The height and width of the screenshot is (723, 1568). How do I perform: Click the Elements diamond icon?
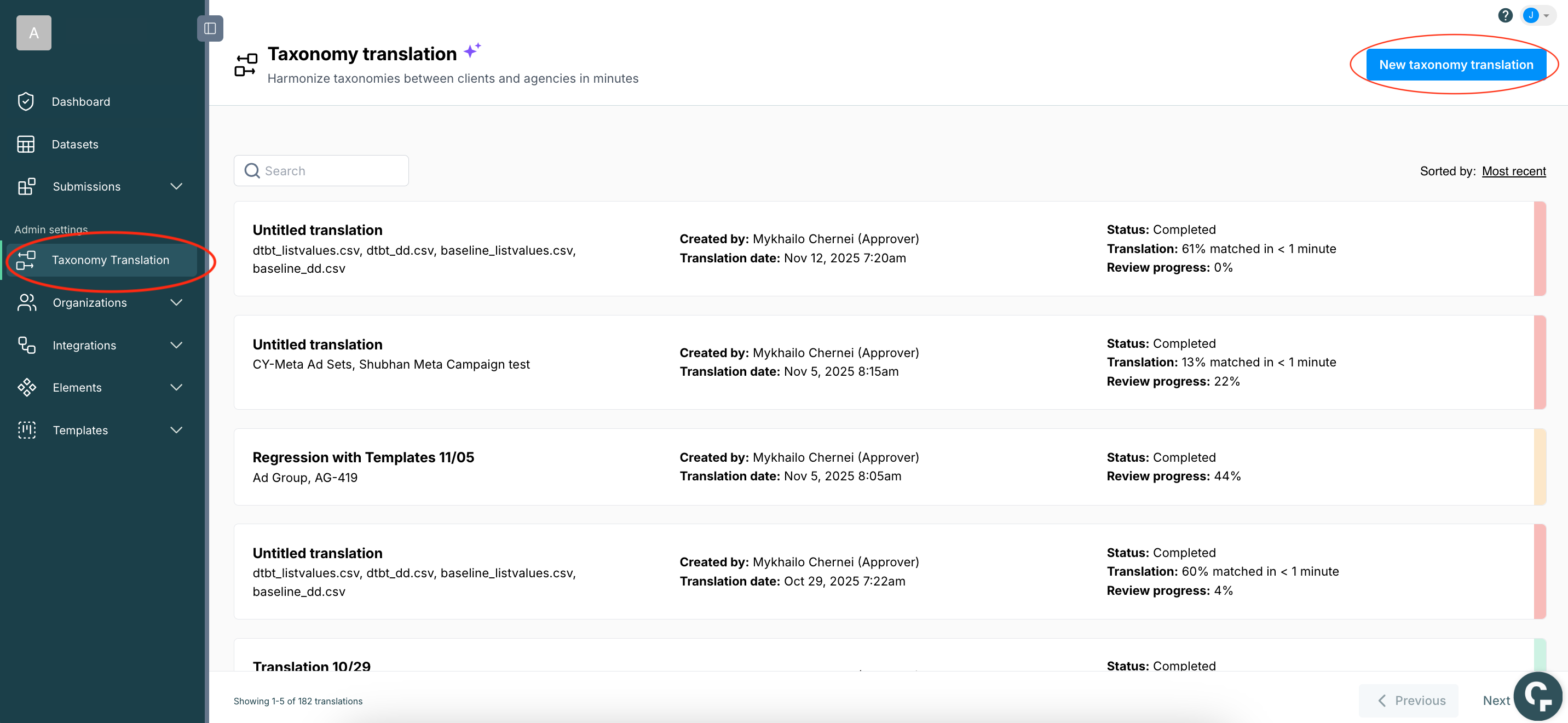coord(26,387)
